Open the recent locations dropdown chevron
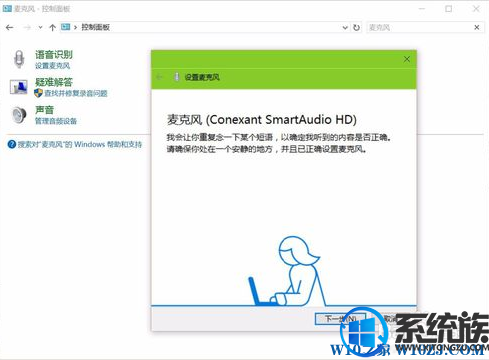The width and height of the screenshot is (489, 360). [x=40, y=27]
